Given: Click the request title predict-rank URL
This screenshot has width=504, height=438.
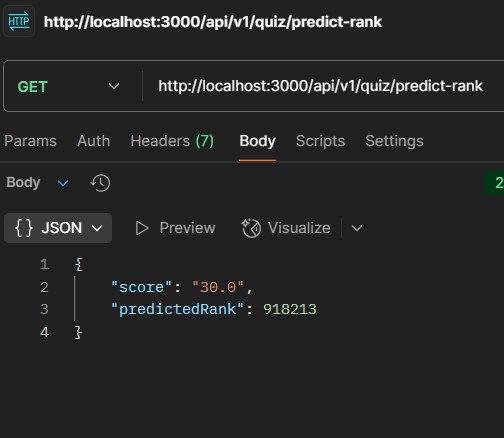Looking at the screenshot, I should (x=213, y=22).
